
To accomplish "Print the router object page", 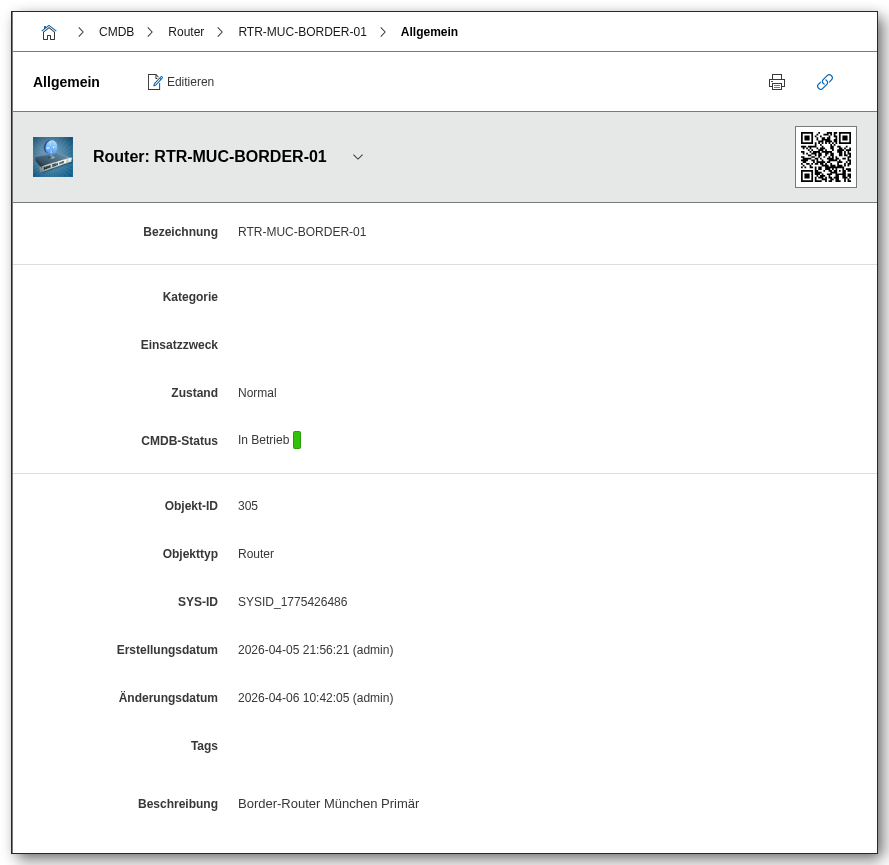I will coord(777,82).
